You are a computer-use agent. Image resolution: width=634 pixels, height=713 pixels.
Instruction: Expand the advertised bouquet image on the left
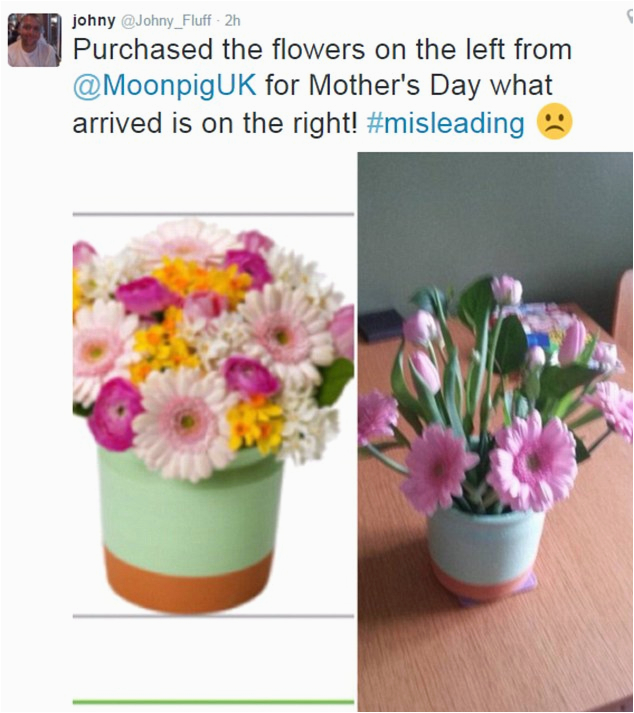pyautogui.click(x=213, y=415)
